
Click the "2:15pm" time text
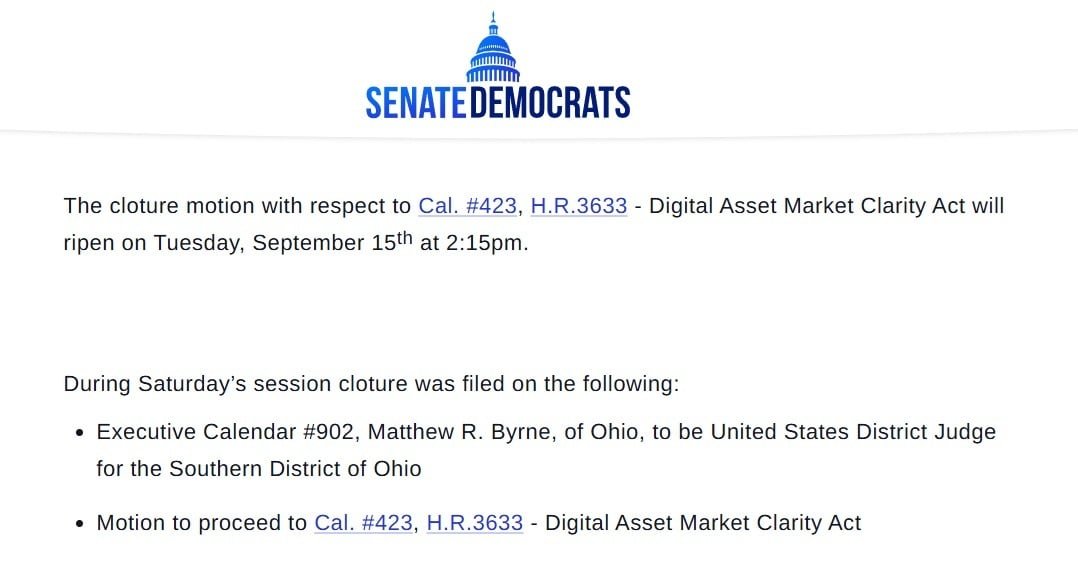tap(485, 243)
